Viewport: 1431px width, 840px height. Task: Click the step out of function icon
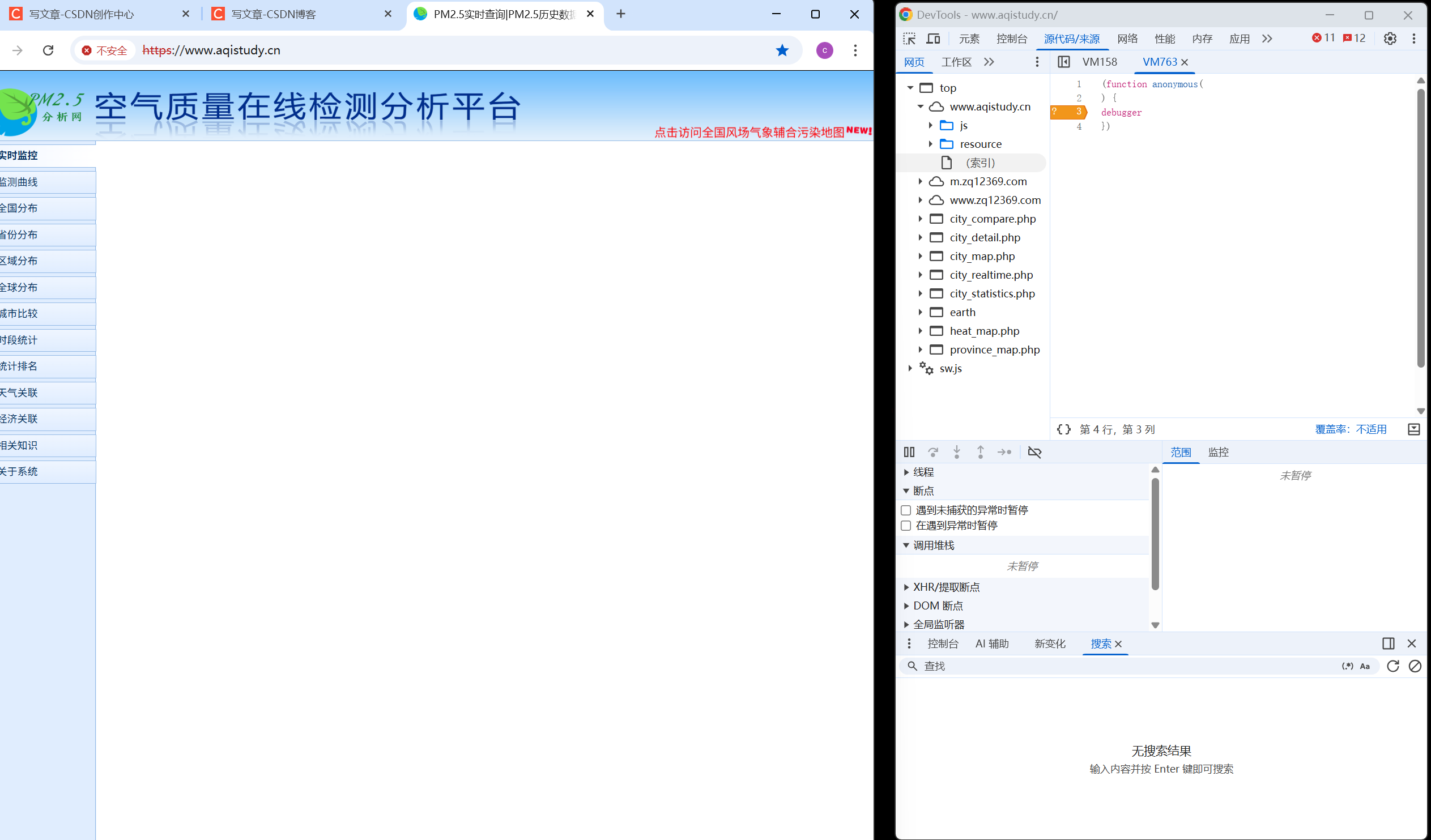pos(981,452)
